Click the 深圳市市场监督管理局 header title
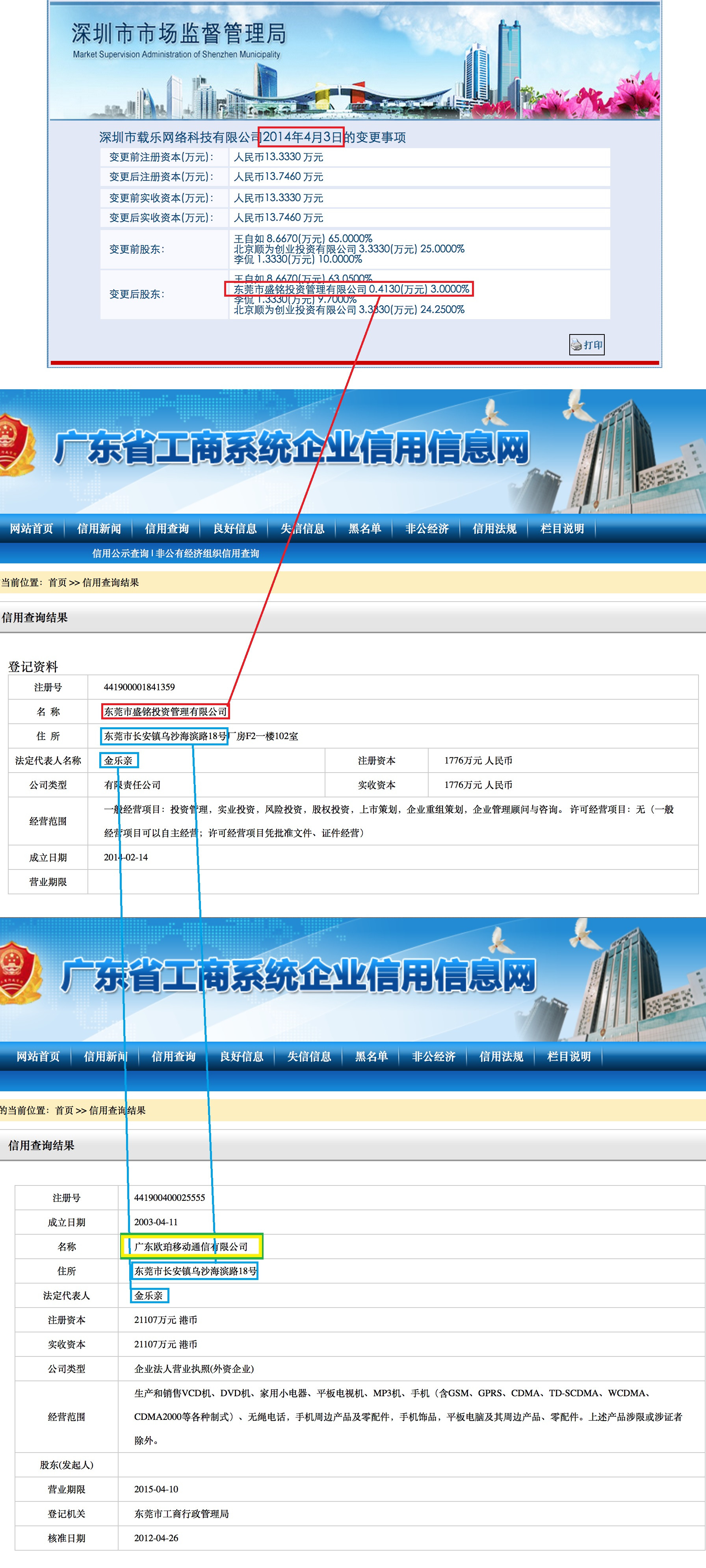 pyautogui.click(x=179, y=33)
